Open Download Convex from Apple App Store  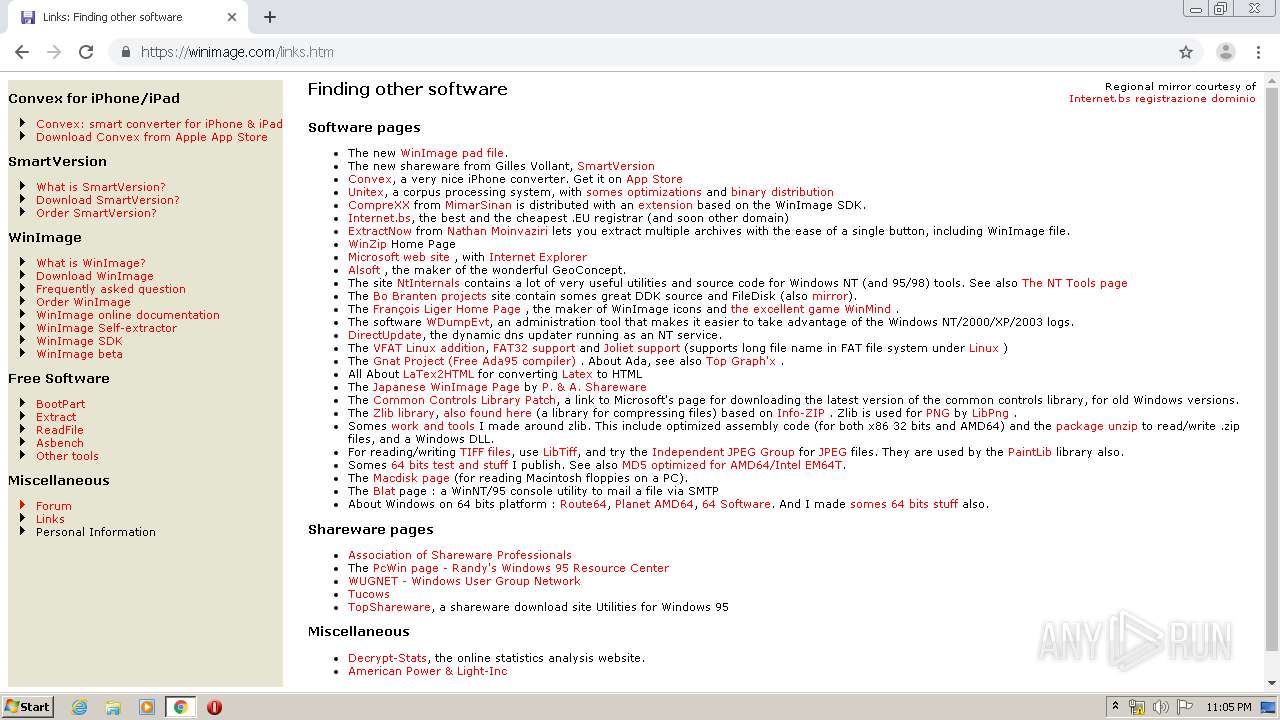152,137
